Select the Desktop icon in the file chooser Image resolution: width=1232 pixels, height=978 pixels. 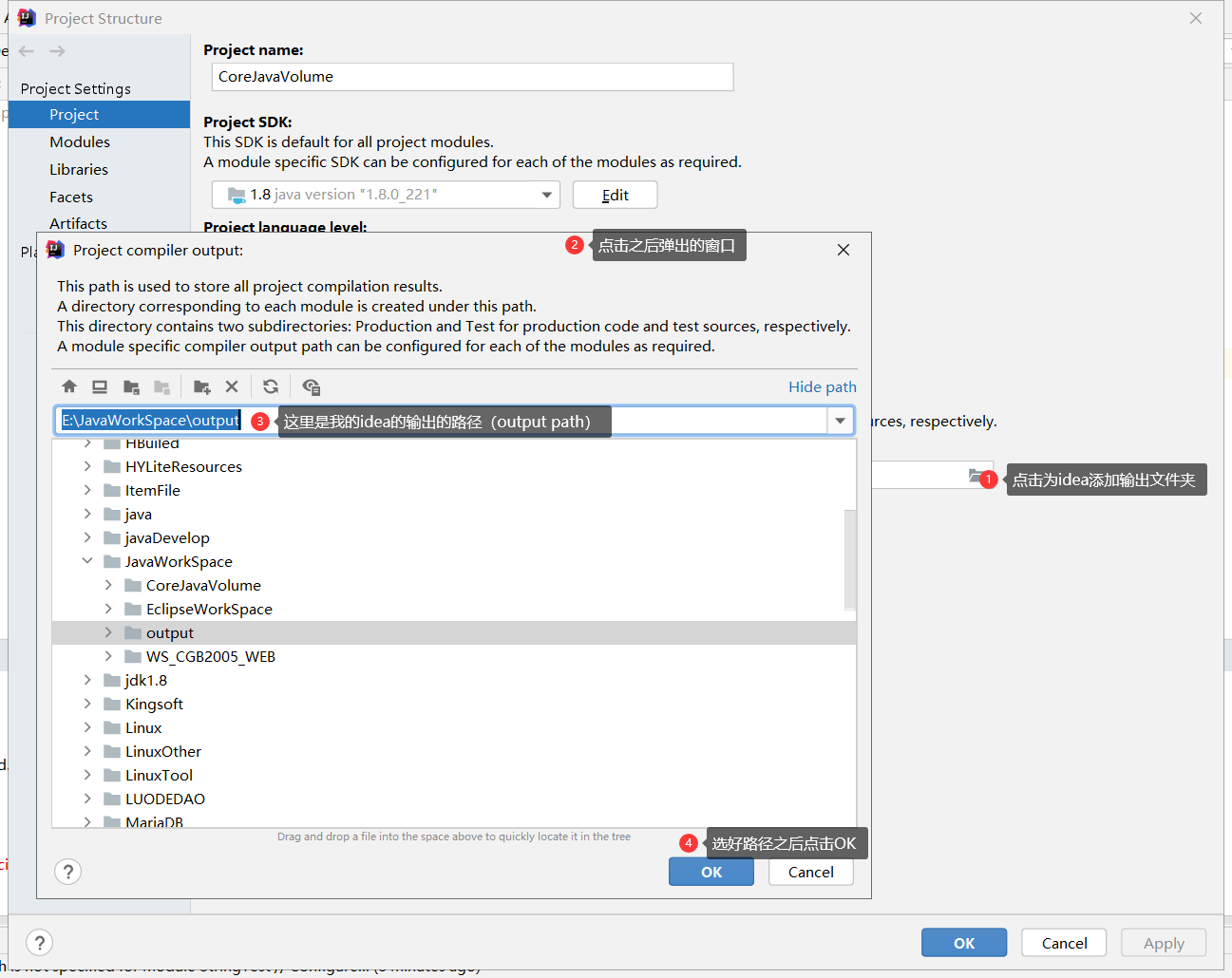click(100, 386)
